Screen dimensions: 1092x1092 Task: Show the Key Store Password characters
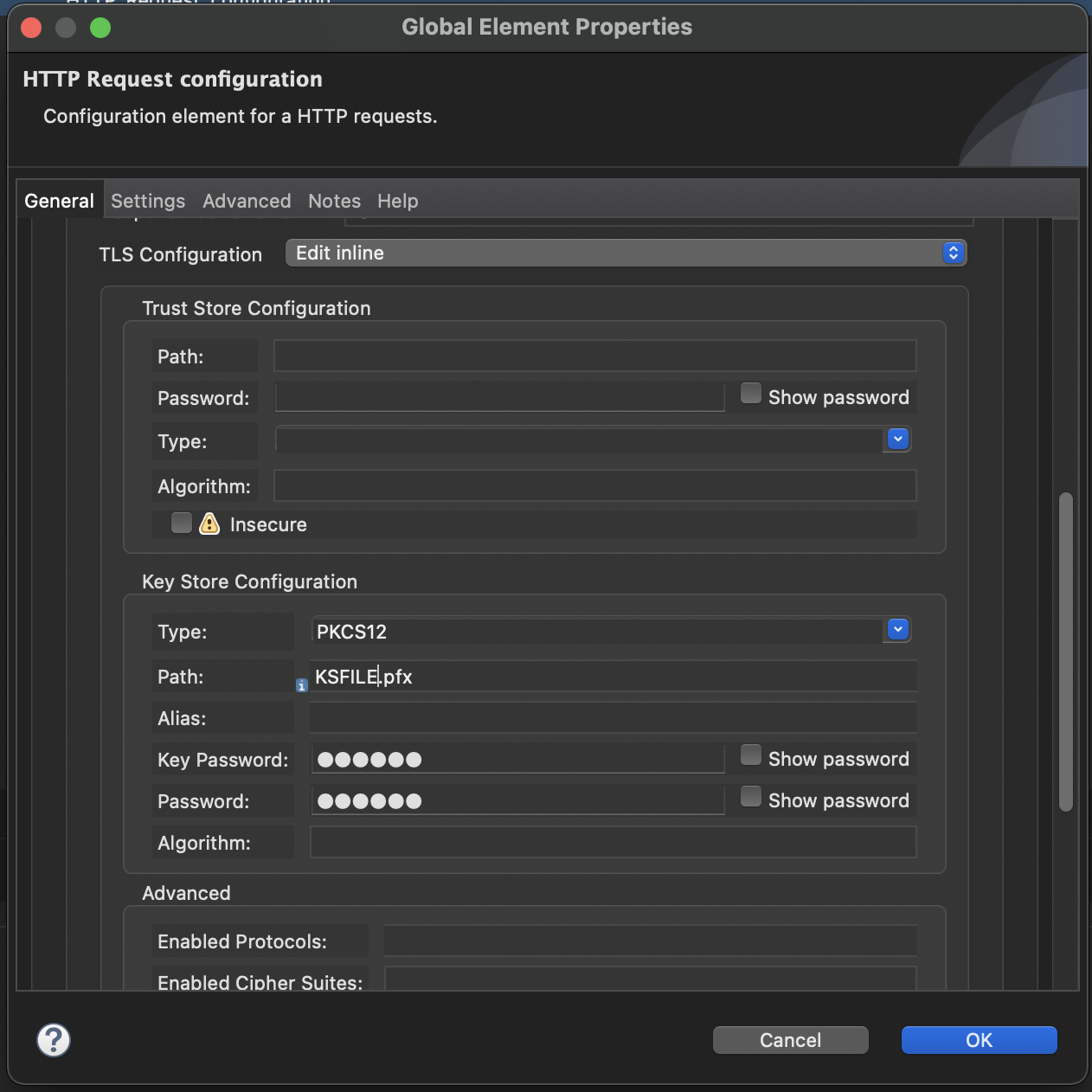750,796
